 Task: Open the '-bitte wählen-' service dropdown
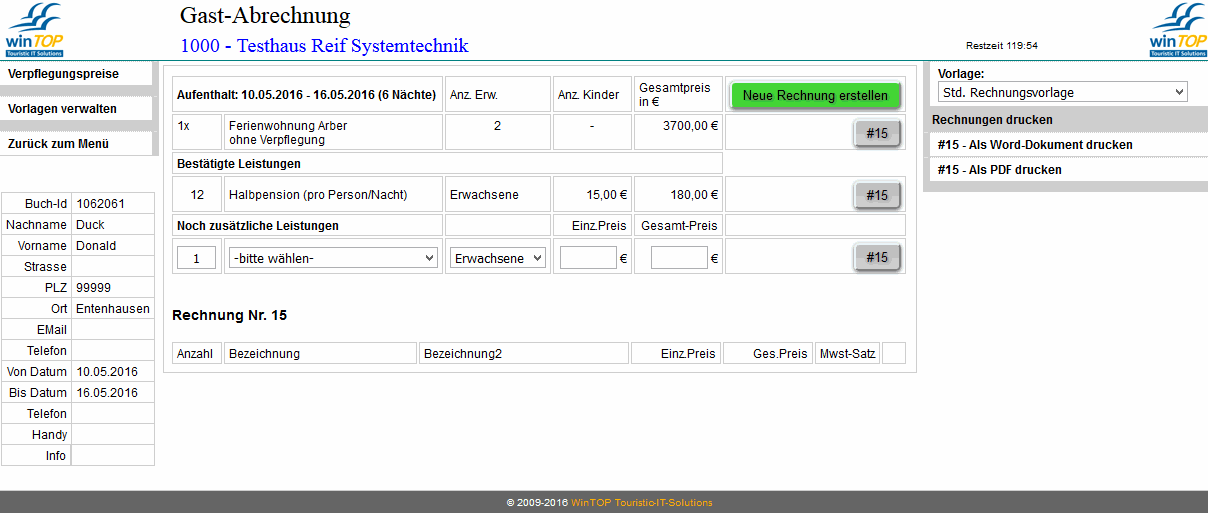point(333,258)
